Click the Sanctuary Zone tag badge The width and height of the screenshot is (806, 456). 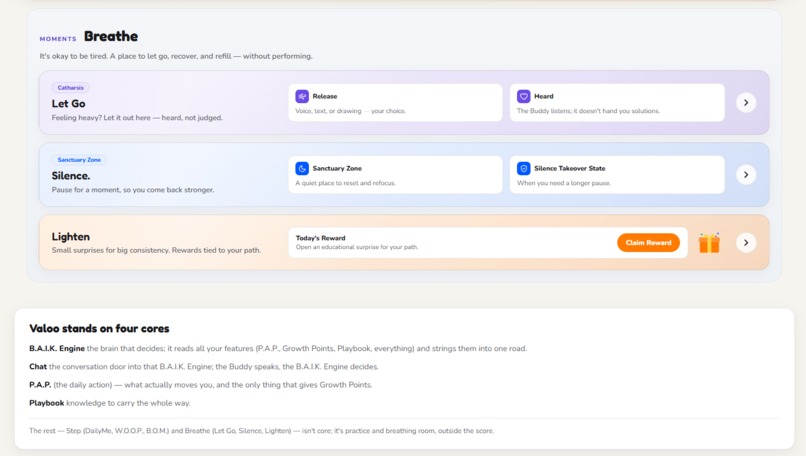(79, 160)
